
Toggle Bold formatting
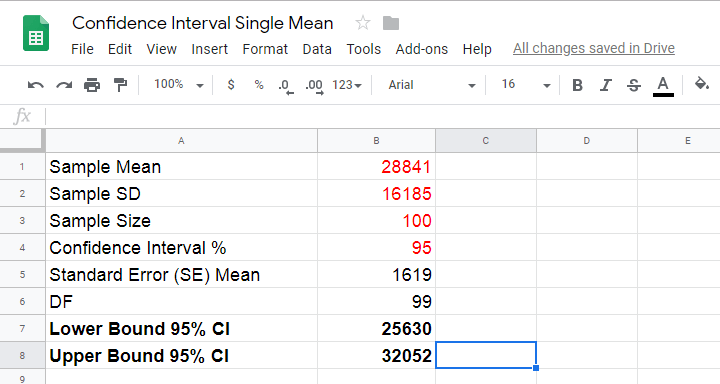coord(577,85)
